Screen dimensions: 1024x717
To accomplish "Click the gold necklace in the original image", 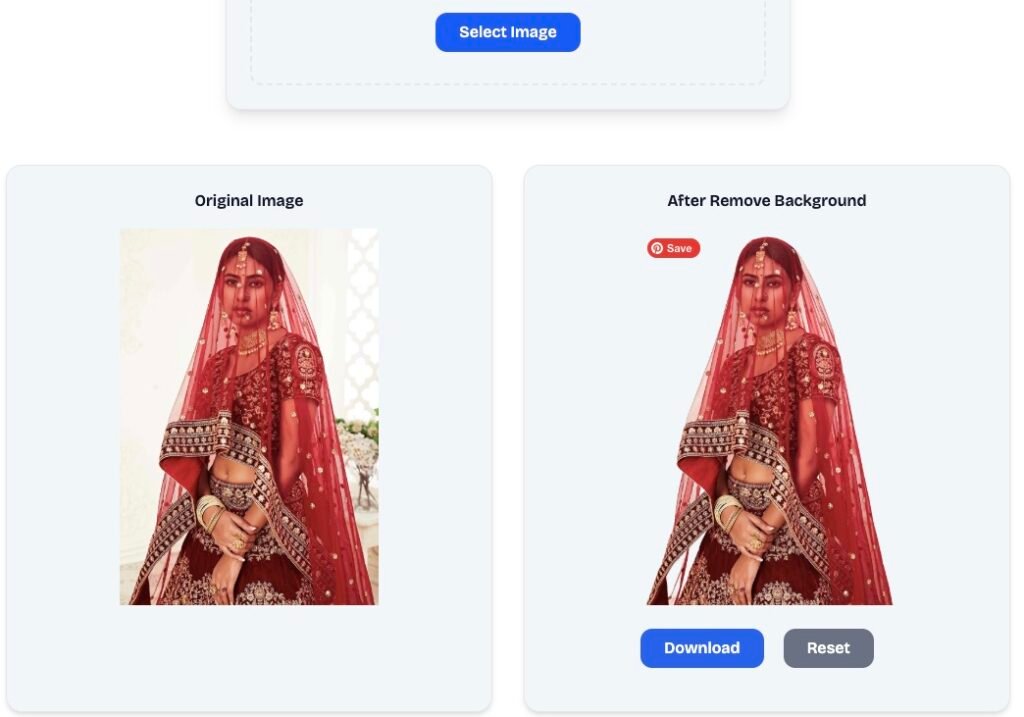I will tap(250, 342).
